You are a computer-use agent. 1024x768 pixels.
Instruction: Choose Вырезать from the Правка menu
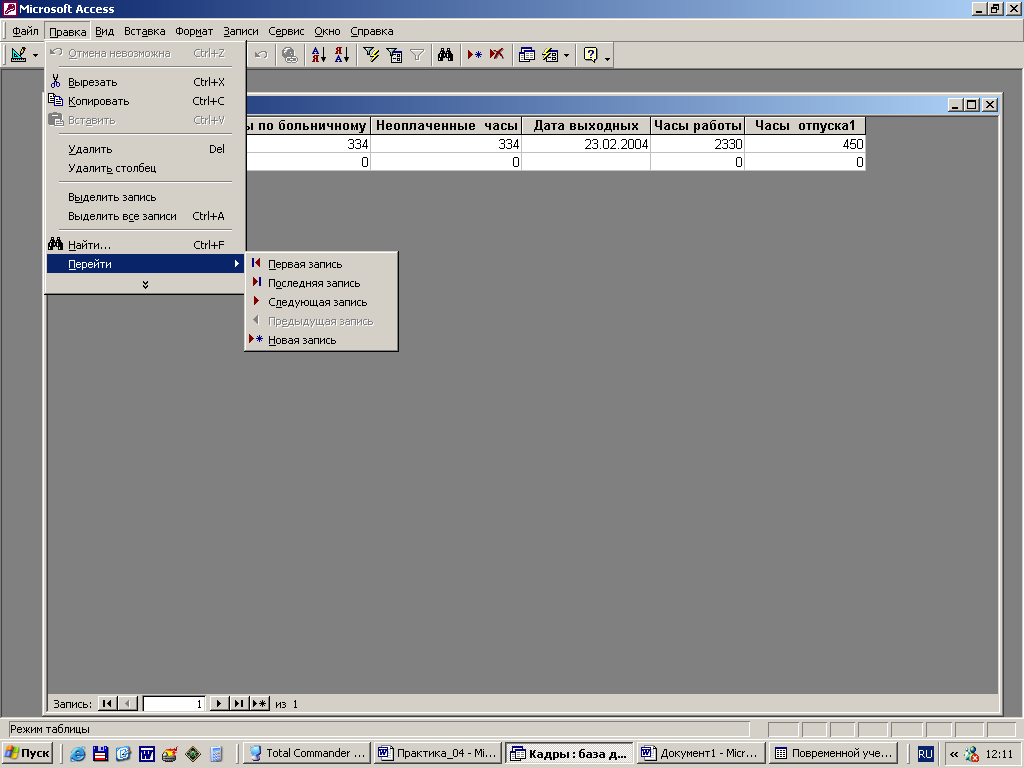tap(145, 82)
